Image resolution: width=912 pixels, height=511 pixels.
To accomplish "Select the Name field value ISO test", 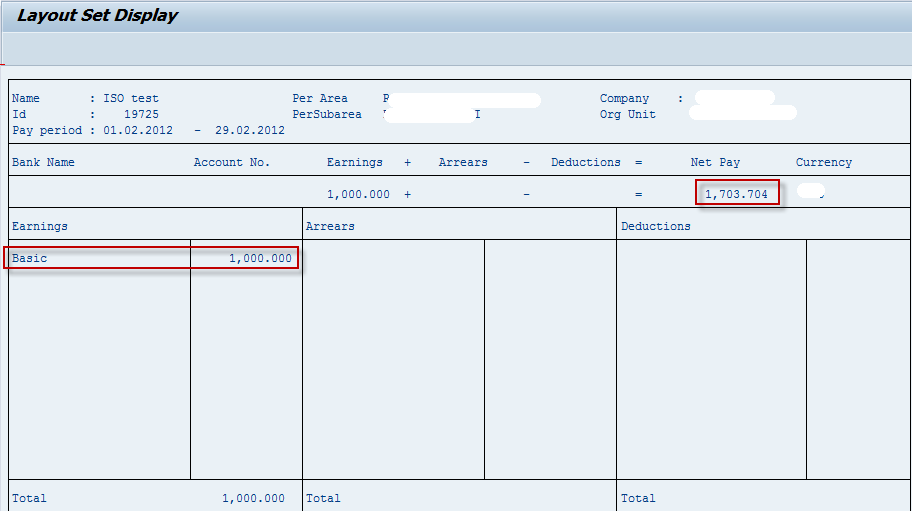I will click(x=131, y=99).
